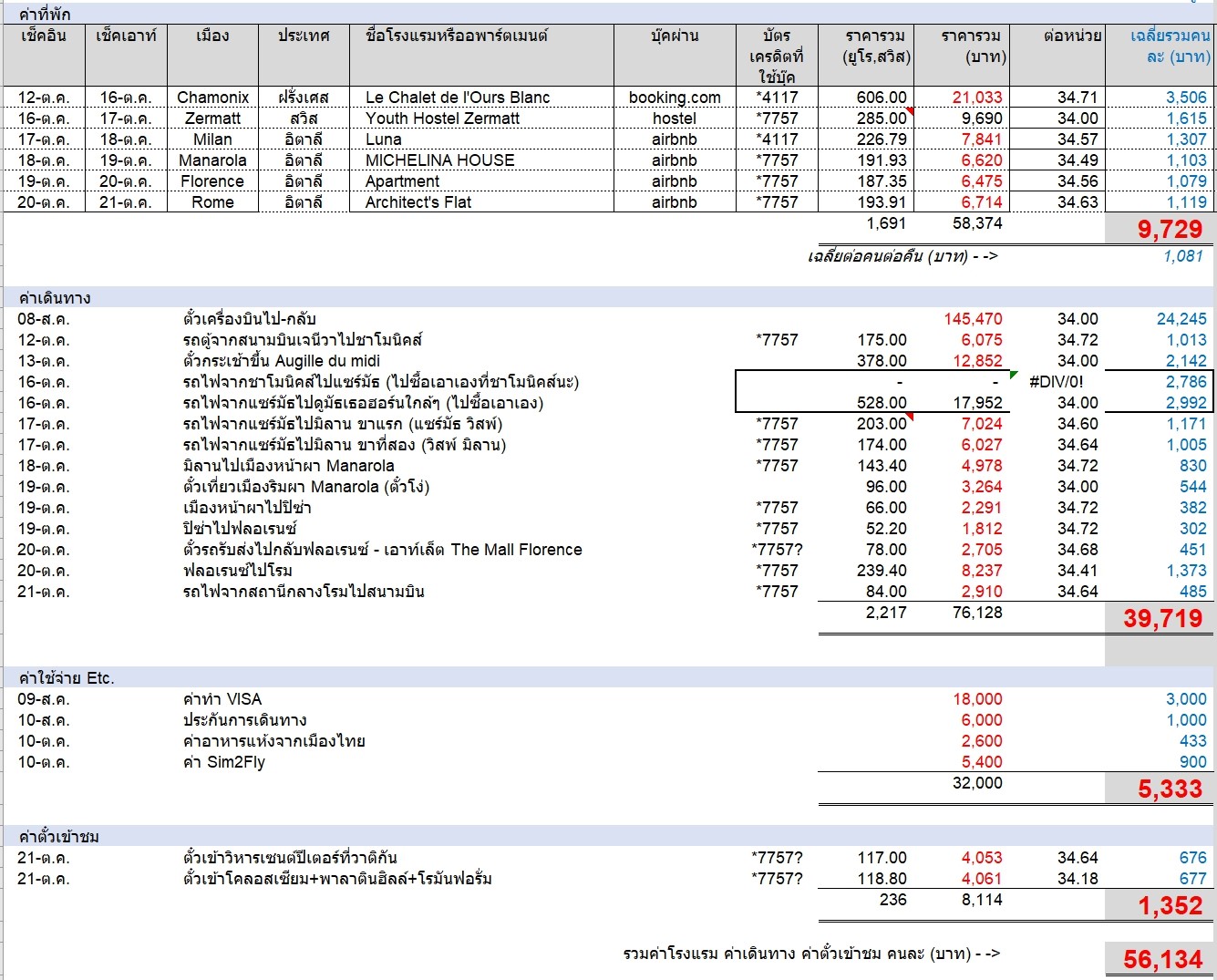The width and height of the screenshot is (1217, 980).
Task: Select the 145,470 airfare cell
Action: tap(973, 319)
